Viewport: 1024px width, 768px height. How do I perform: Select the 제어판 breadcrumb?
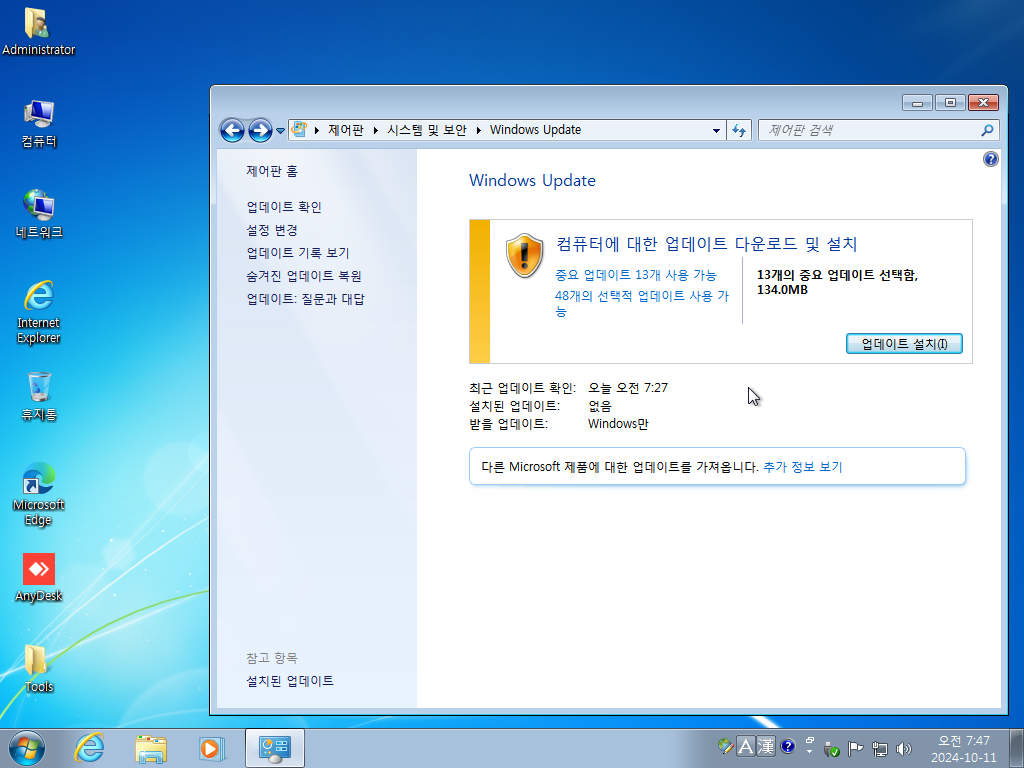coord(345,130)
